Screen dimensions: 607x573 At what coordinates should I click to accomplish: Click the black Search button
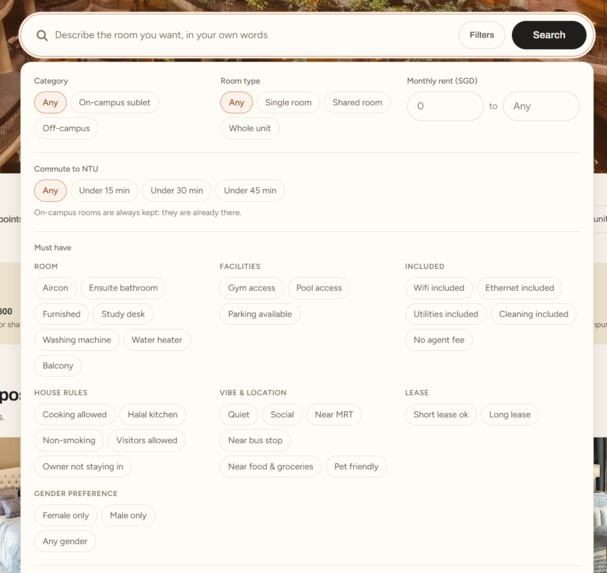point(549,35)
